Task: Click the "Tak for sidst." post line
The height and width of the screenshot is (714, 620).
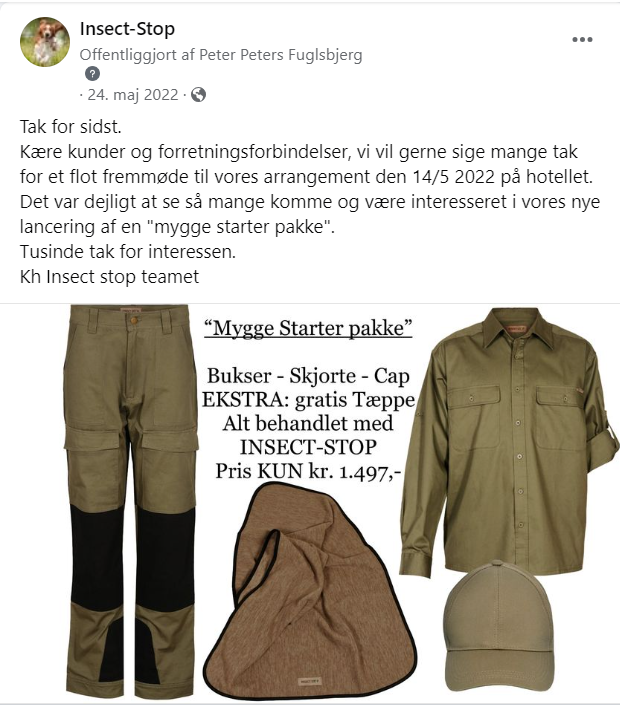Action: pyautogui.click(x=71, y=127)
